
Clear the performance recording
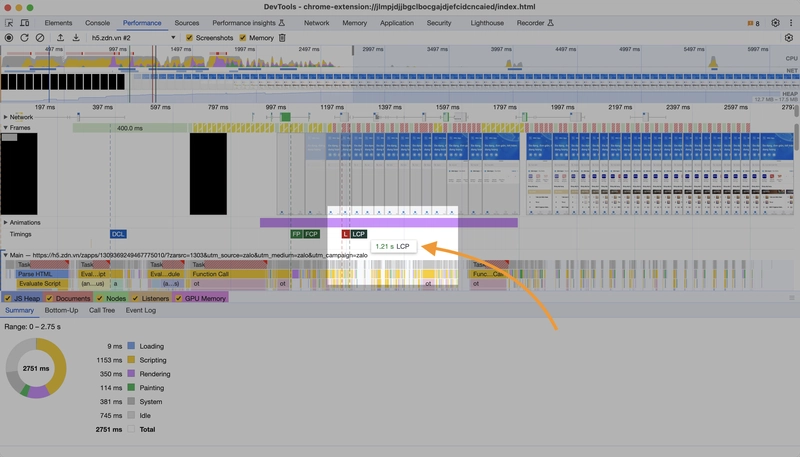[x=40, y=38]
